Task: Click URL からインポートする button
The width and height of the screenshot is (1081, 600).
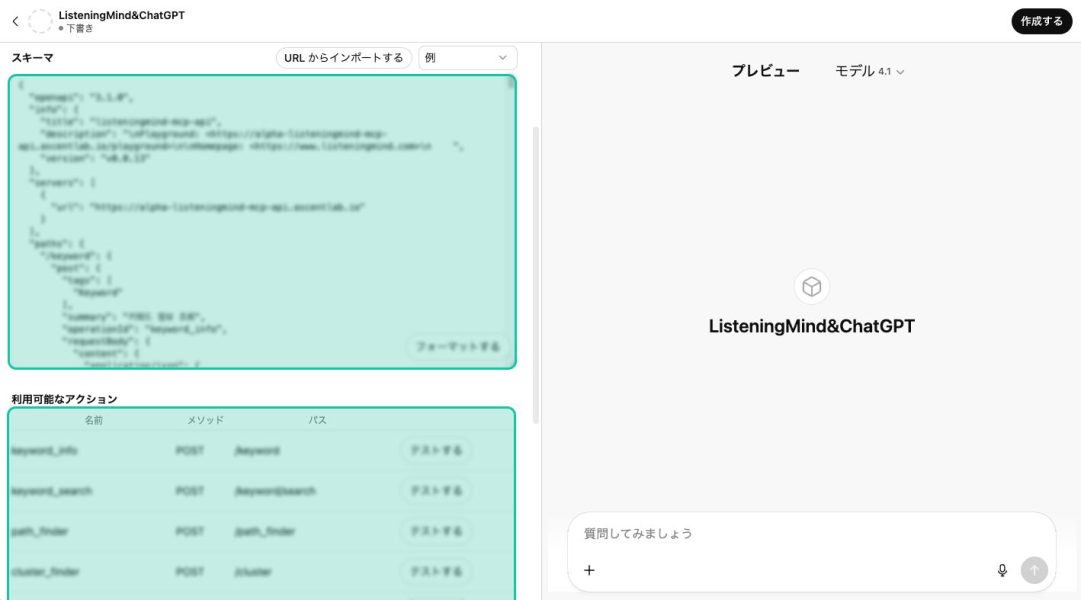Action: 344,58
